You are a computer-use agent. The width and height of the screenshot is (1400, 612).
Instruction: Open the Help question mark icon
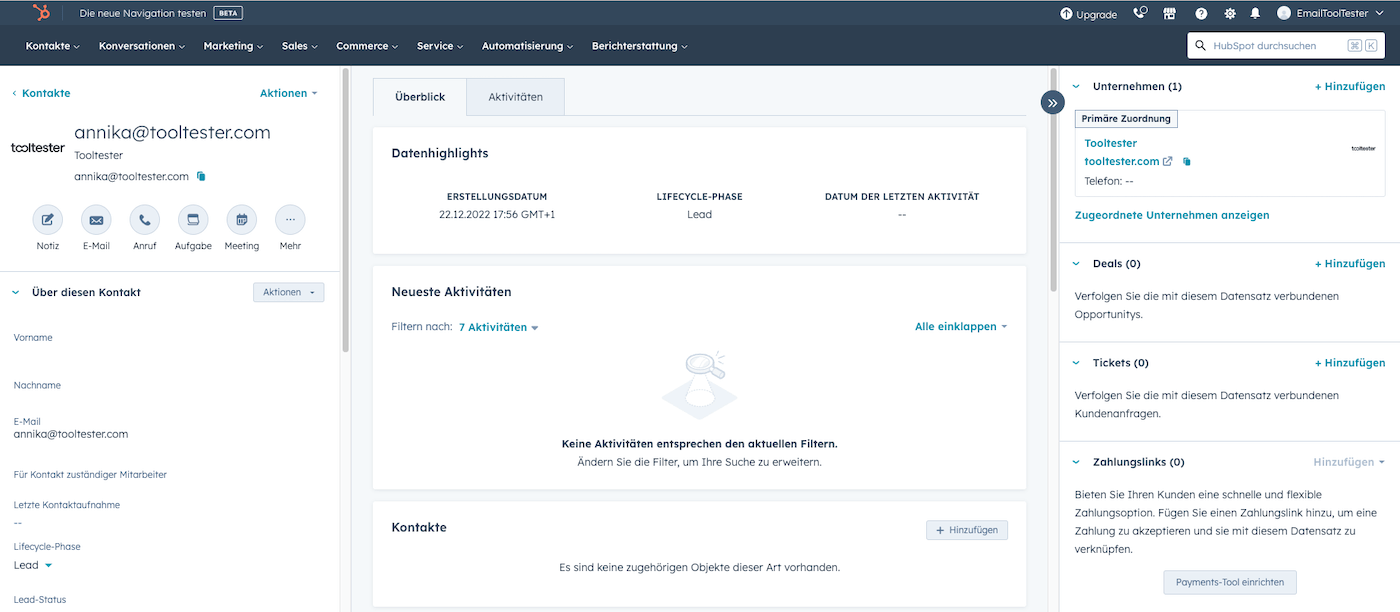coord(1201,14)
